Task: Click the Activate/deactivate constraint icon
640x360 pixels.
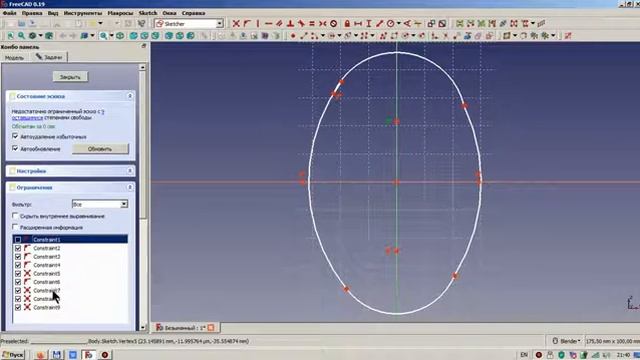Action: pyautogui.click(x=442, y=24)
